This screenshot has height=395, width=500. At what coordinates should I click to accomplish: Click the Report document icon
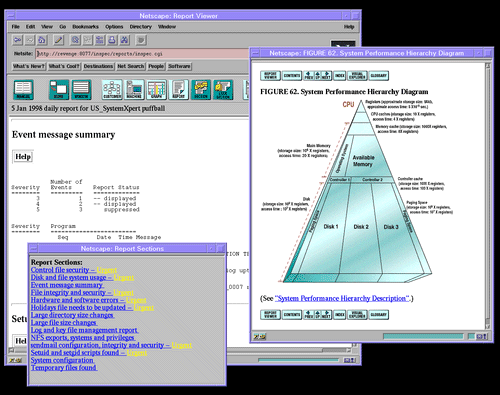click(x=179, y=90)
